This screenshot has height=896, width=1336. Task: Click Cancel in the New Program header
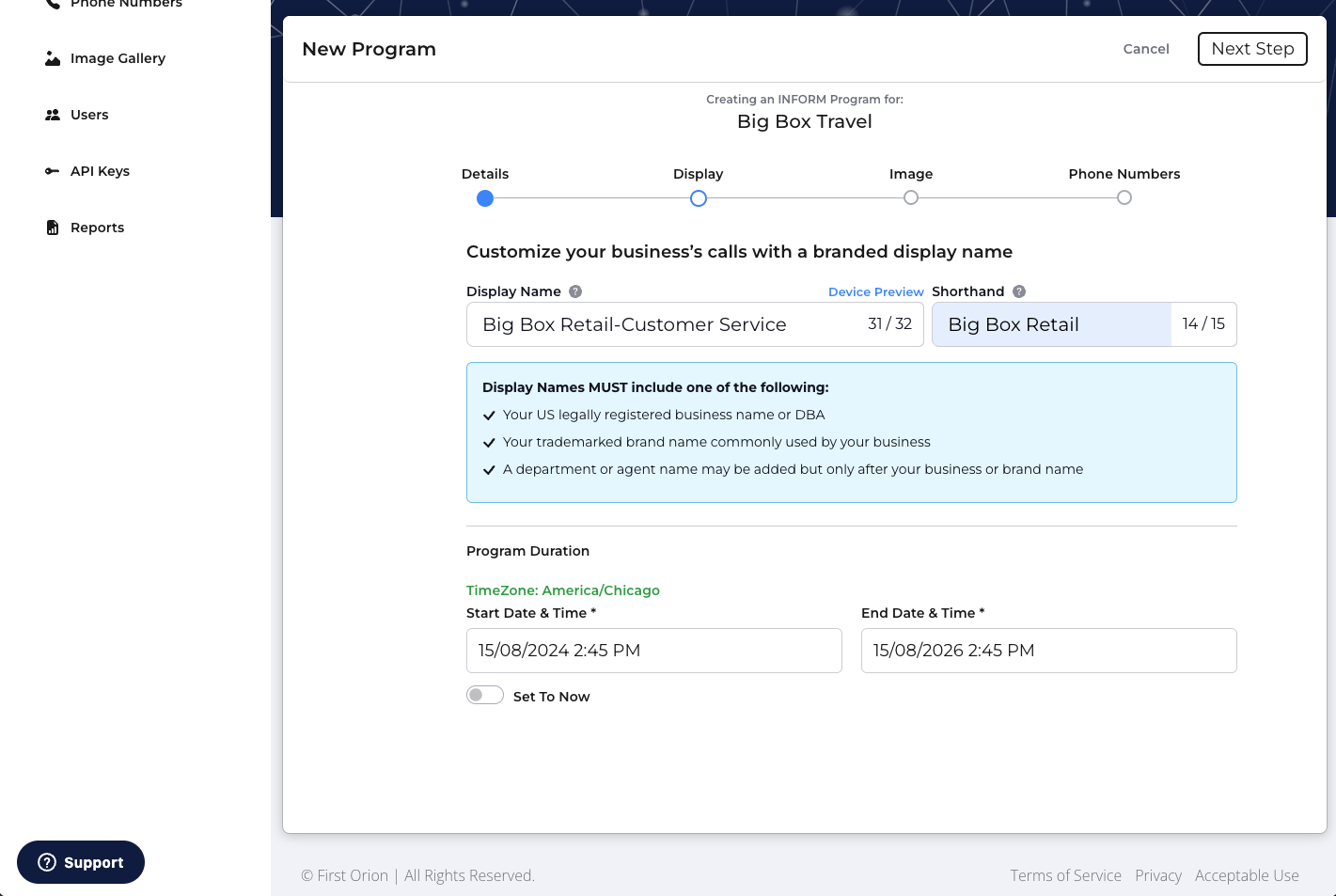[1146, 49]
